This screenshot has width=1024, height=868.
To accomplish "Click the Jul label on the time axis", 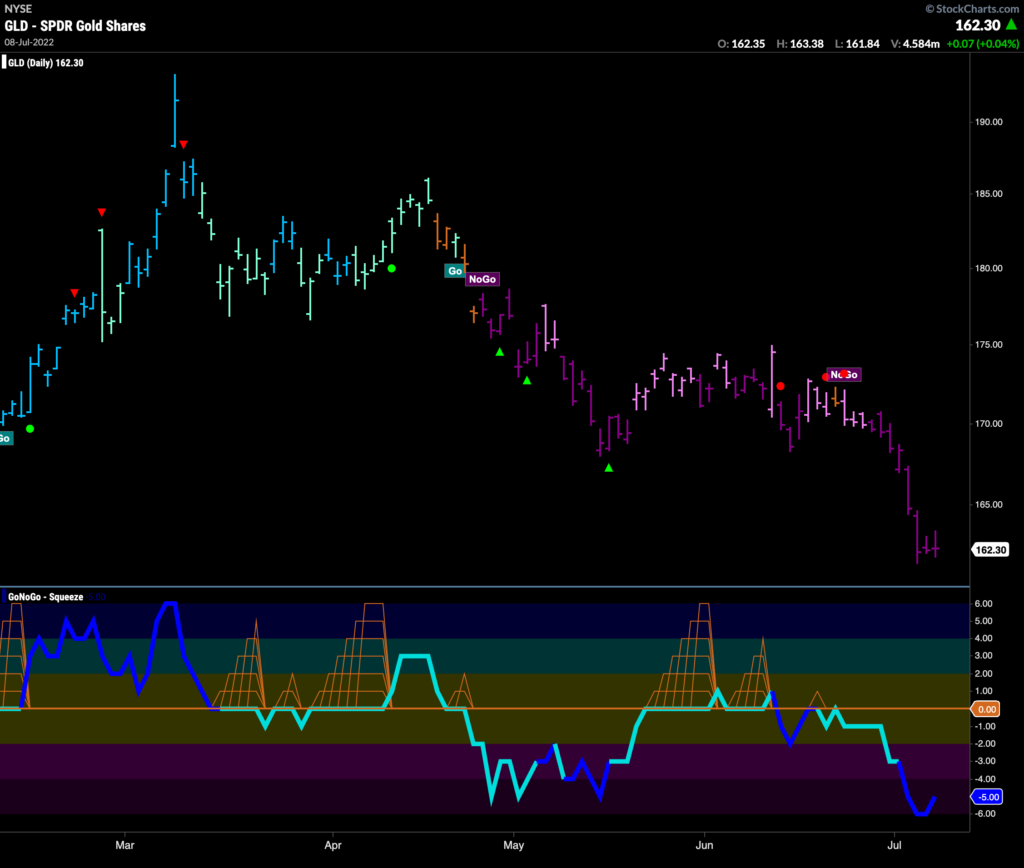I will pos(894,845).
